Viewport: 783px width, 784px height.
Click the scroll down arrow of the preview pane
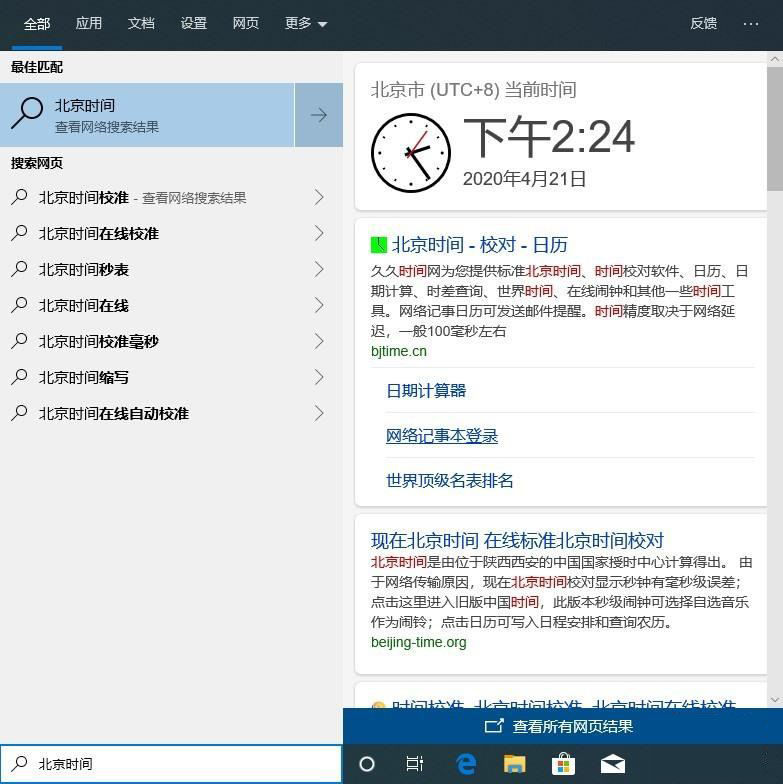pyautogui.click(x=774, y=700)
